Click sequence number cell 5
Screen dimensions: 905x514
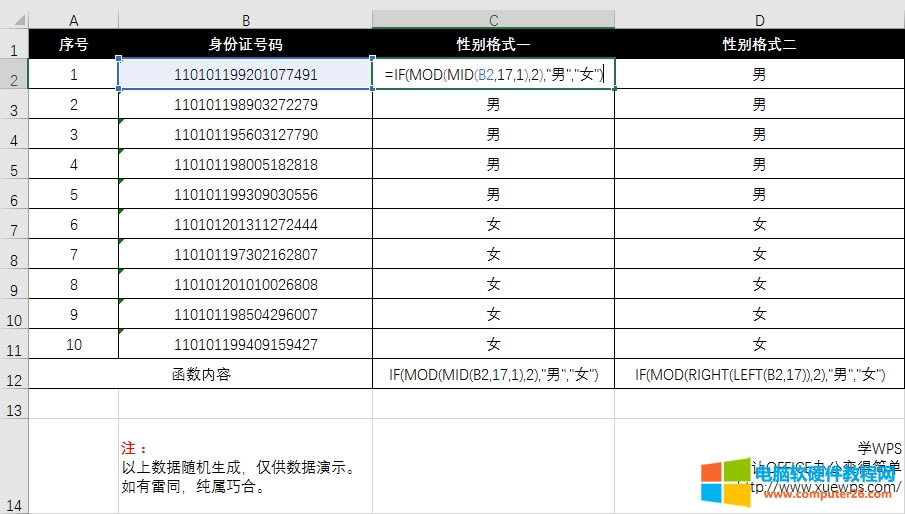73,194
